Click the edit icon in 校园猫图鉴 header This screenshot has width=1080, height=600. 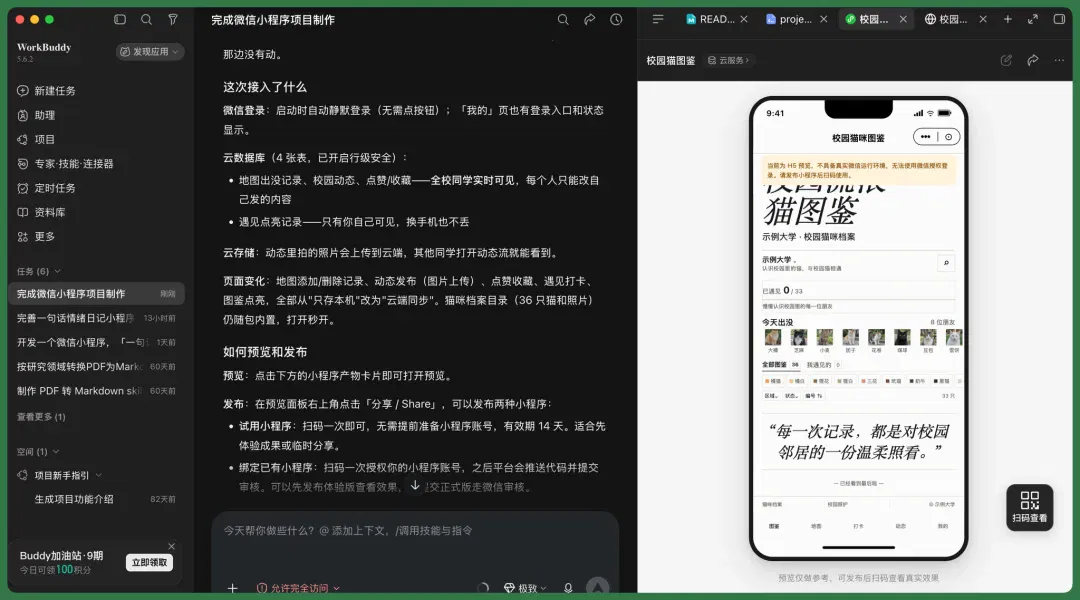[x=1006, y=60]
